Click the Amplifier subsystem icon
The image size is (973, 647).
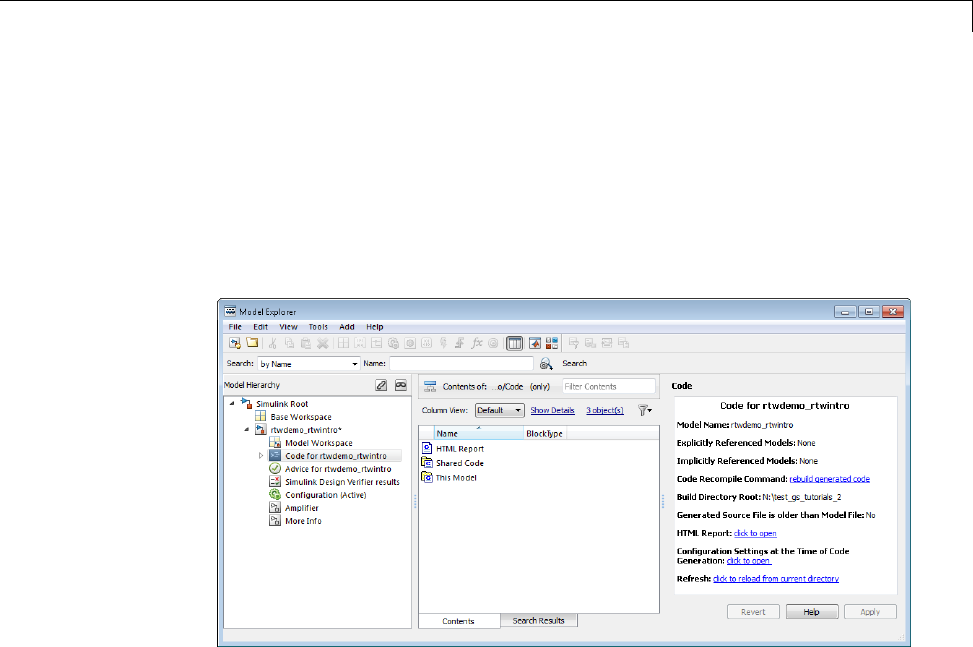pyautogui.click(x=275, y=507)
